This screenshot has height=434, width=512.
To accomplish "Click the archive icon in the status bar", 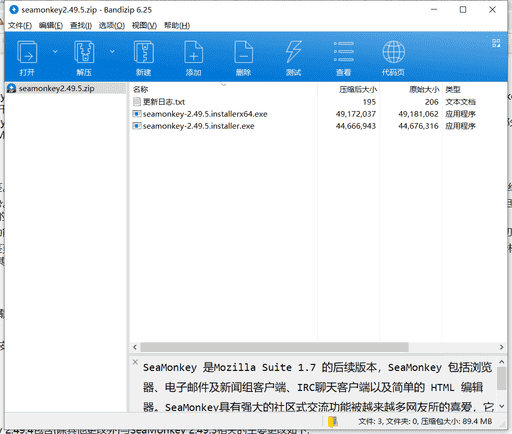I will click(333, 422).
